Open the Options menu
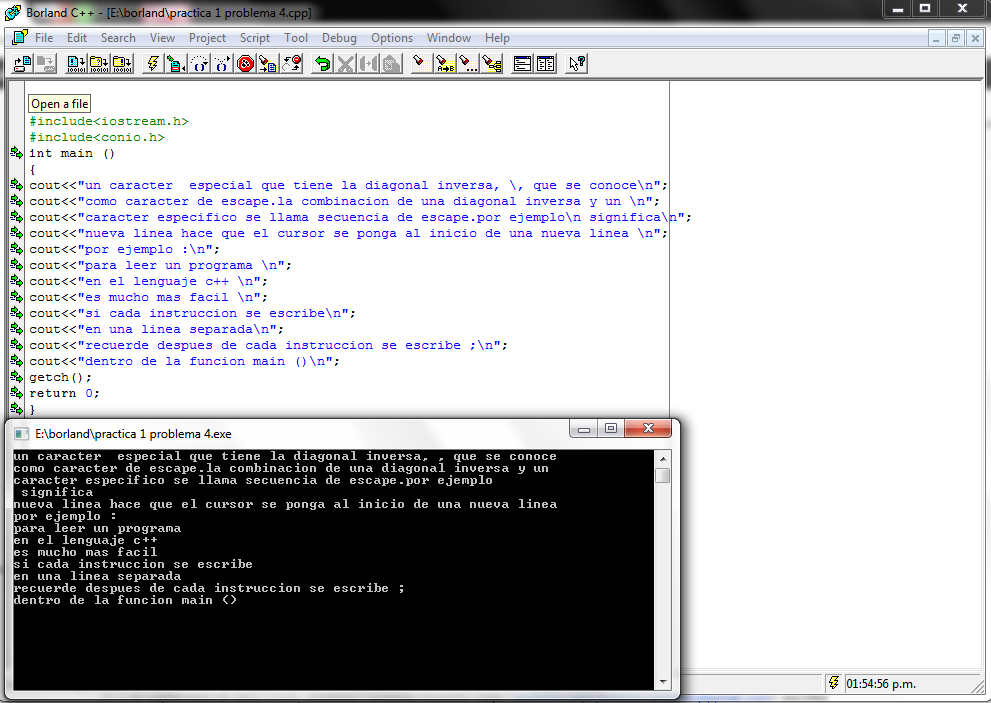 pyautogui.click(x=392, y=38)
